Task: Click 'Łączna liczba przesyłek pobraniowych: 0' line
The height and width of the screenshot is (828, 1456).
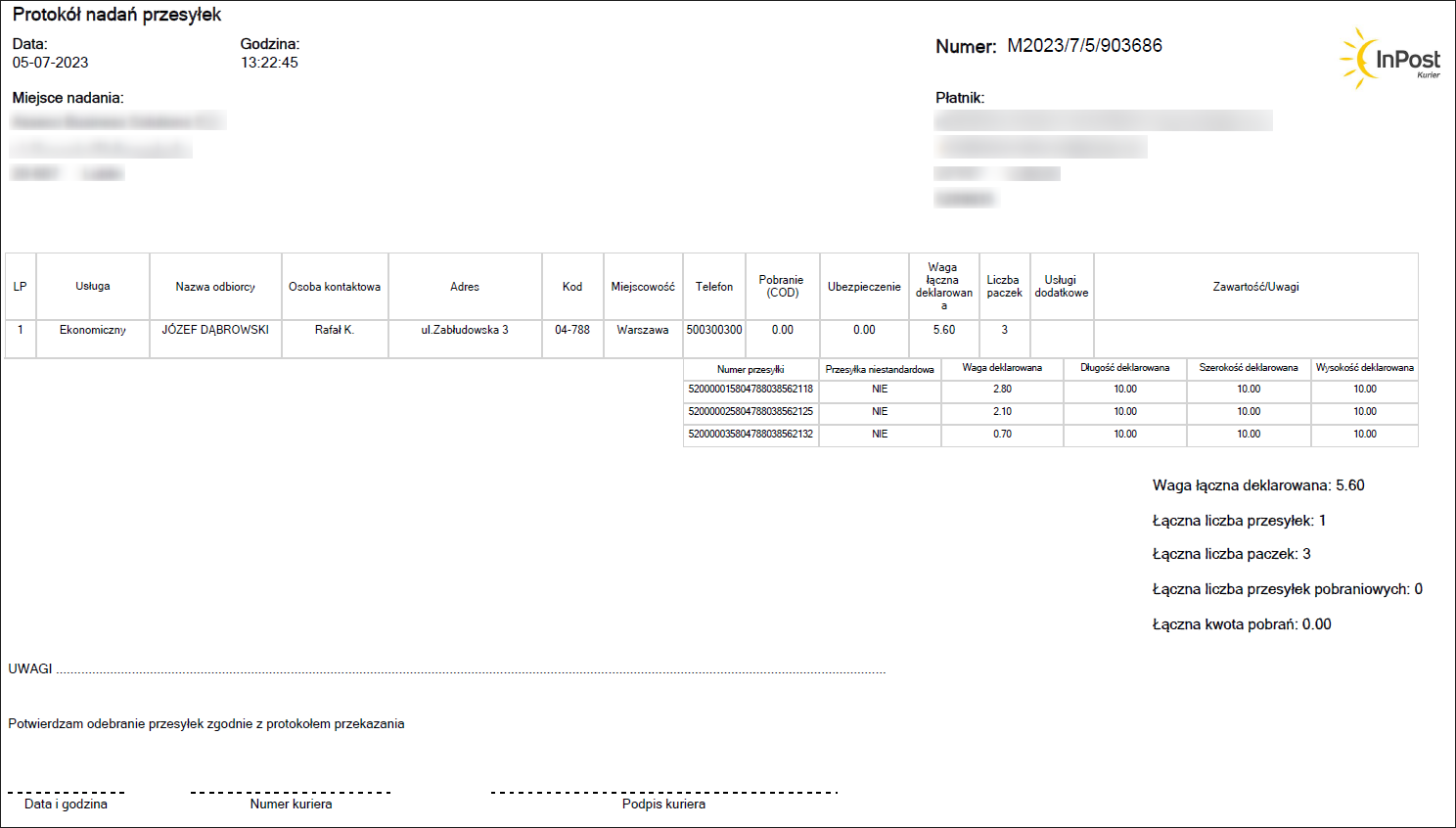Action: point(1288,589)
